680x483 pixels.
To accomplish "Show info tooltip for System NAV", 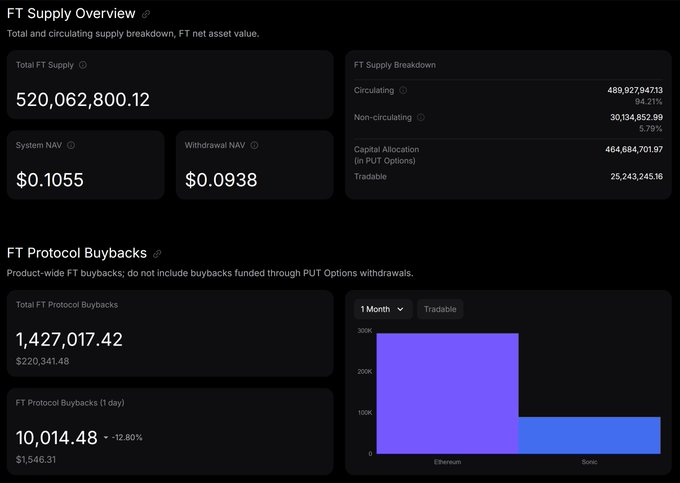I will pyautogui.click(x=71, y=145).
